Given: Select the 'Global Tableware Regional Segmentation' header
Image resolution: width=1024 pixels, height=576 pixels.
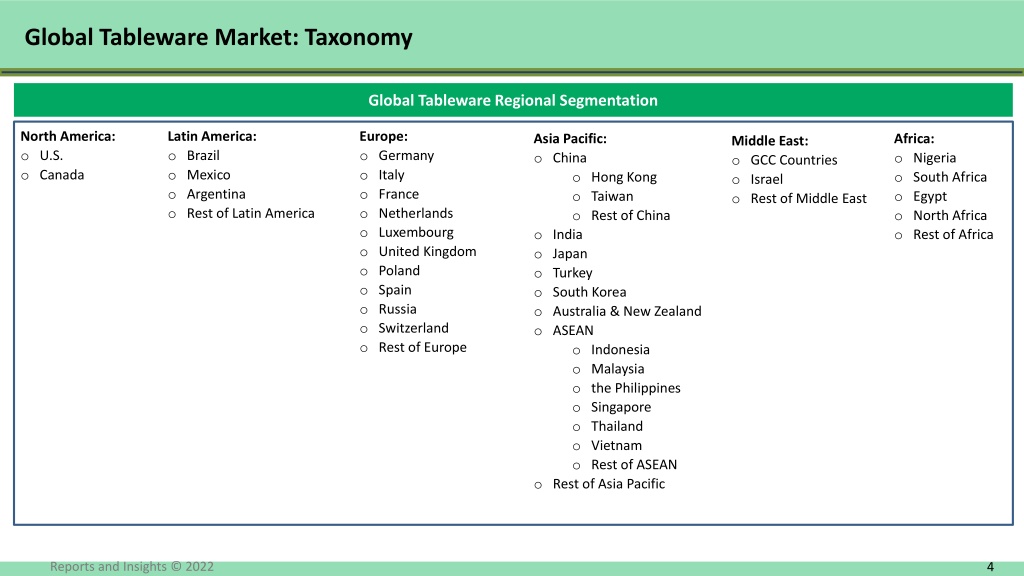Looking at the screenshot, I should click(513, 100).
